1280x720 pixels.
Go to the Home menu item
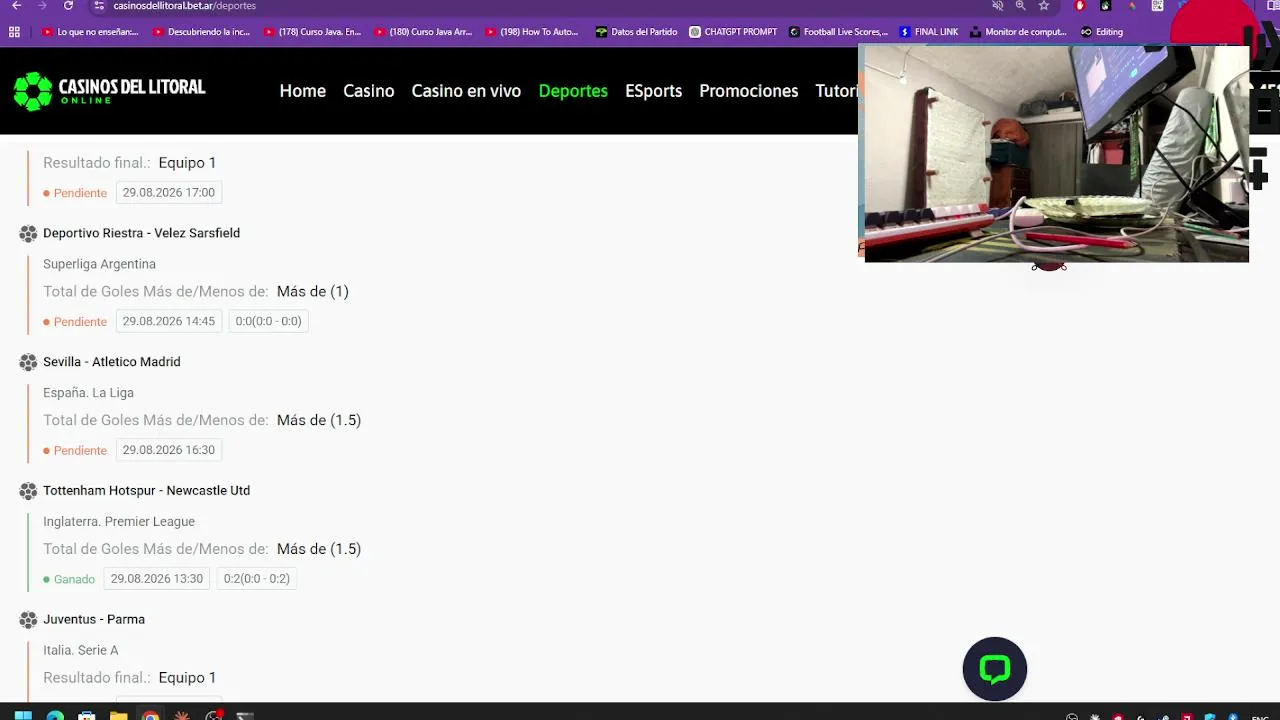[x=303, y=91]
